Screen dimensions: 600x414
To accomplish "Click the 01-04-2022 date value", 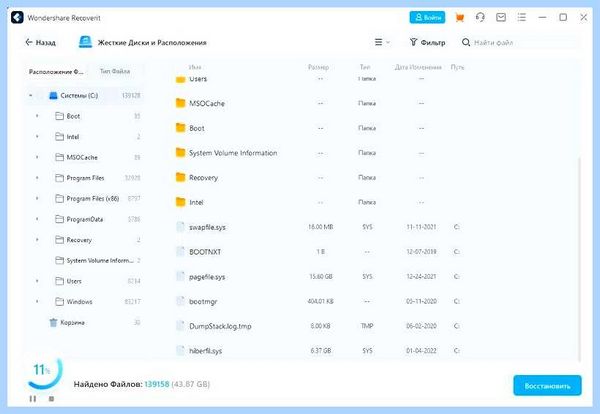I will point(421,351).
